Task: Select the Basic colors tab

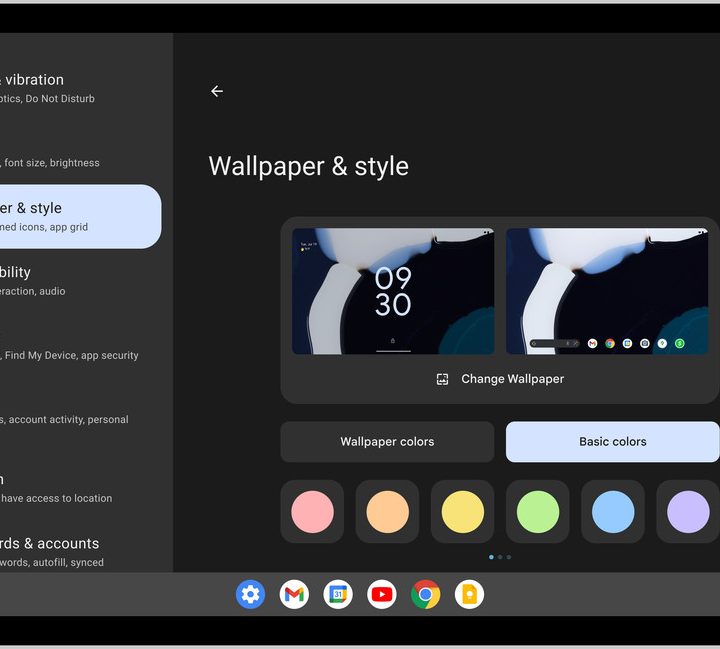Action: [612, 442]
